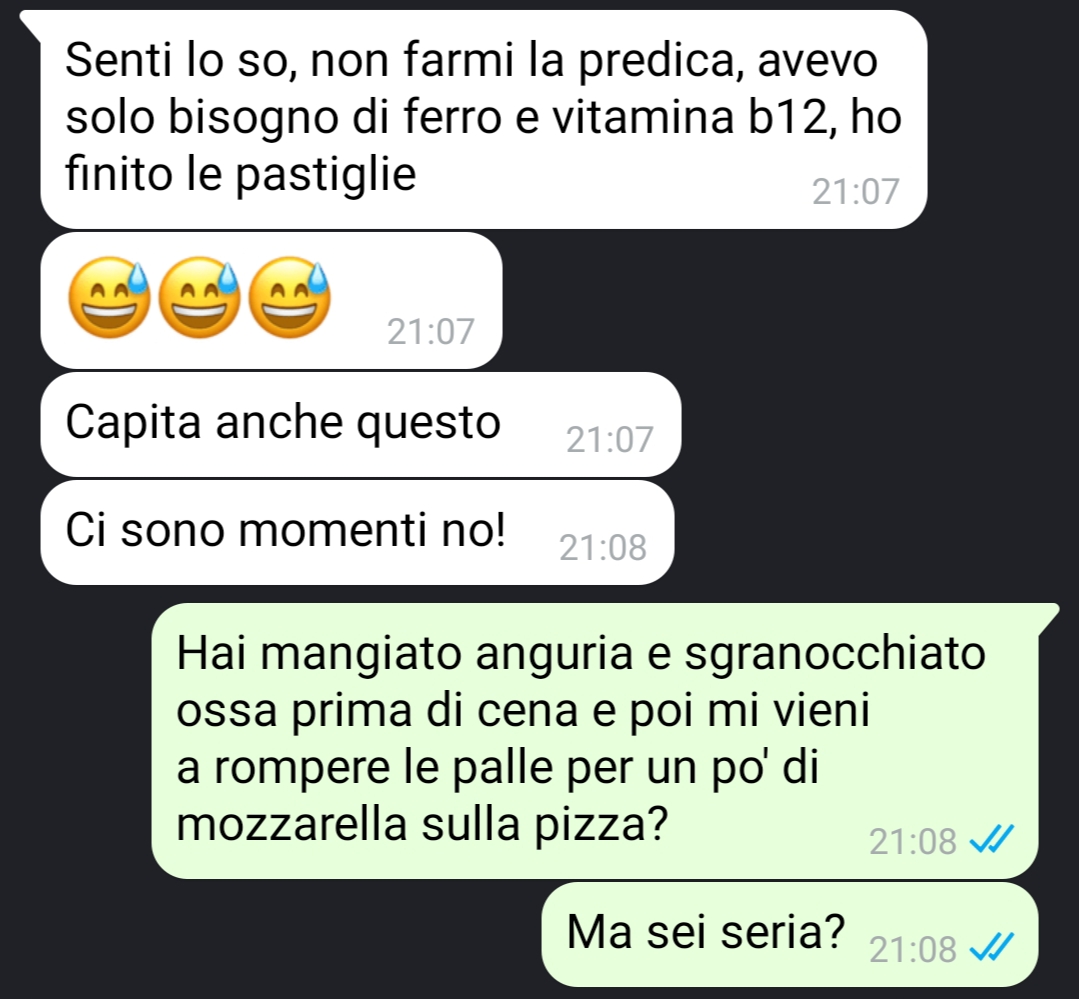Tap the 21:08 timestamp on "Ma sei seria?"
The width and height of the screenshot is (1079, 999).
912,950
